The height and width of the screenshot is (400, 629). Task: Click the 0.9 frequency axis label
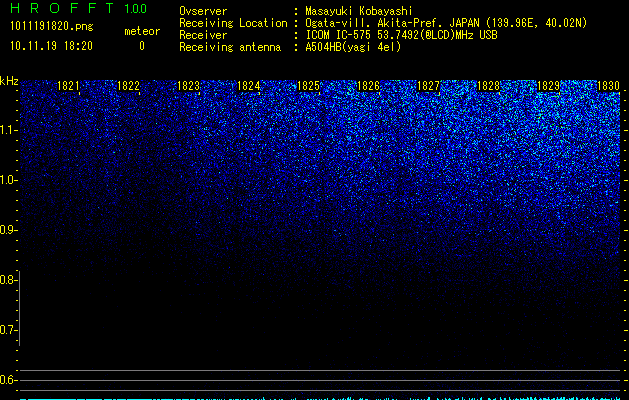(7, 230)
